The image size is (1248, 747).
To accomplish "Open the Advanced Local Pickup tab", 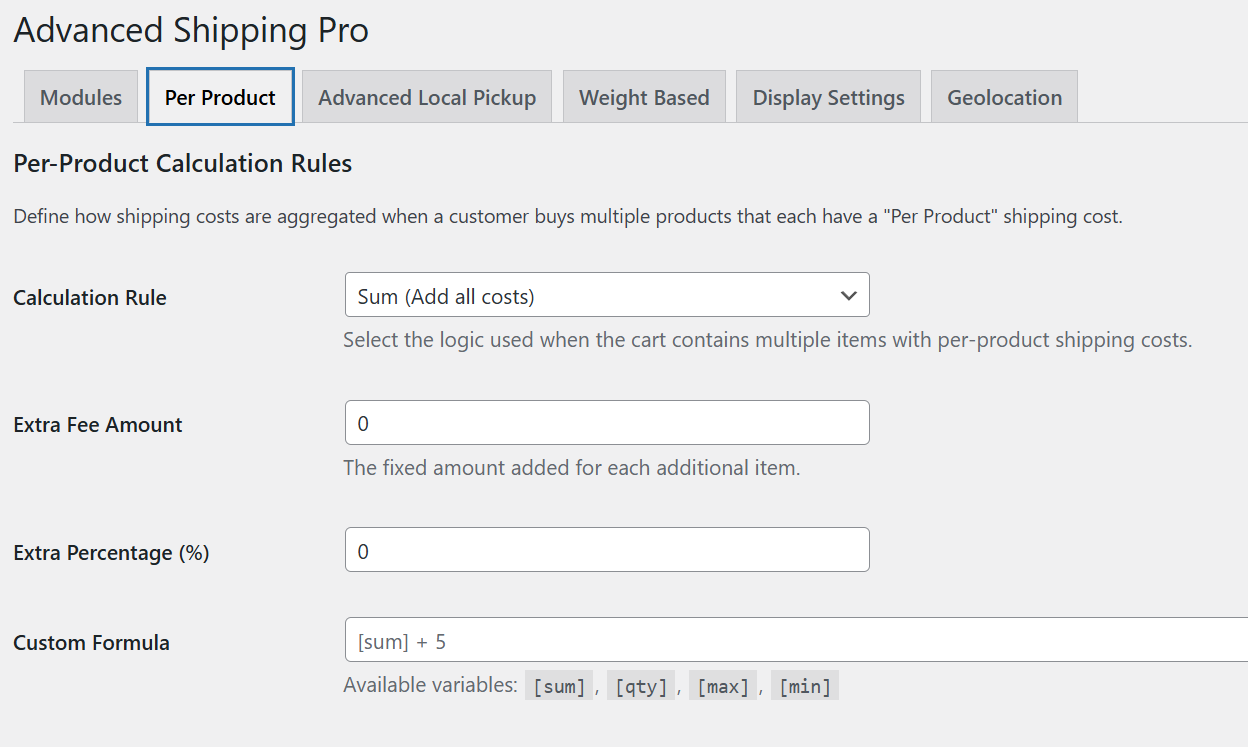I will (427, 96).
